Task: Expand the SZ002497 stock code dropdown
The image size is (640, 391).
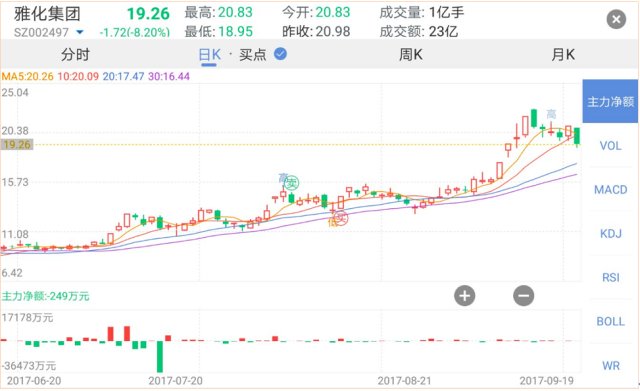Action: (x=80, y=32)
